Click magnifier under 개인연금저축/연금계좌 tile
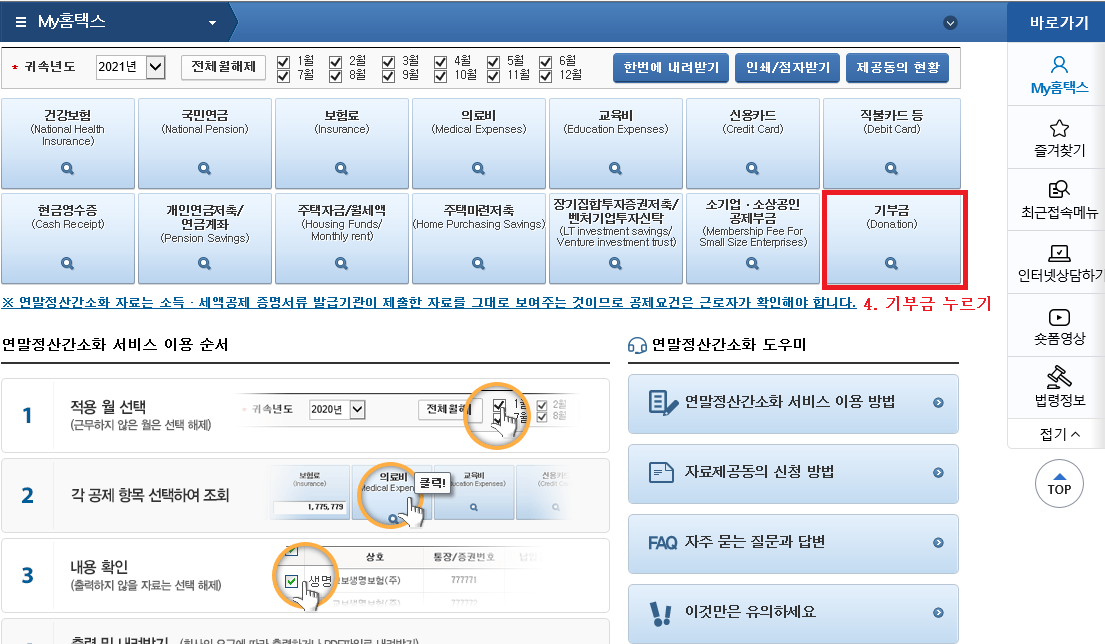 (x=204, y=264)
